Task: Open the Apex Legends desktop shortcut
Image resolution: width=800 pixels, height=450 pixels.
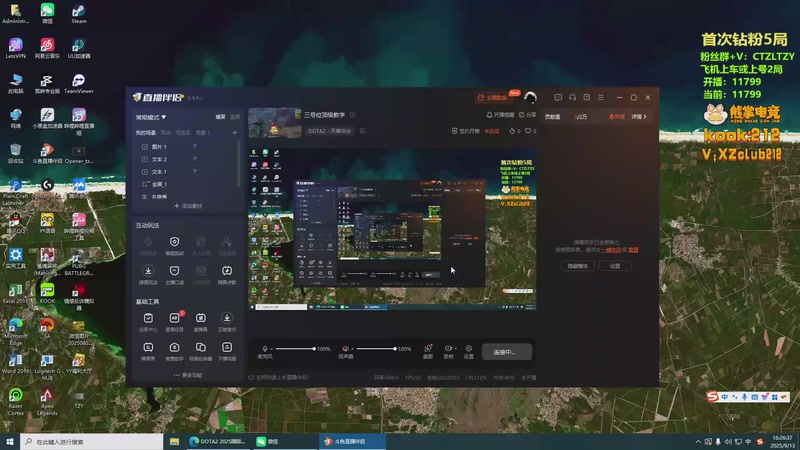Action: (47, 401)
